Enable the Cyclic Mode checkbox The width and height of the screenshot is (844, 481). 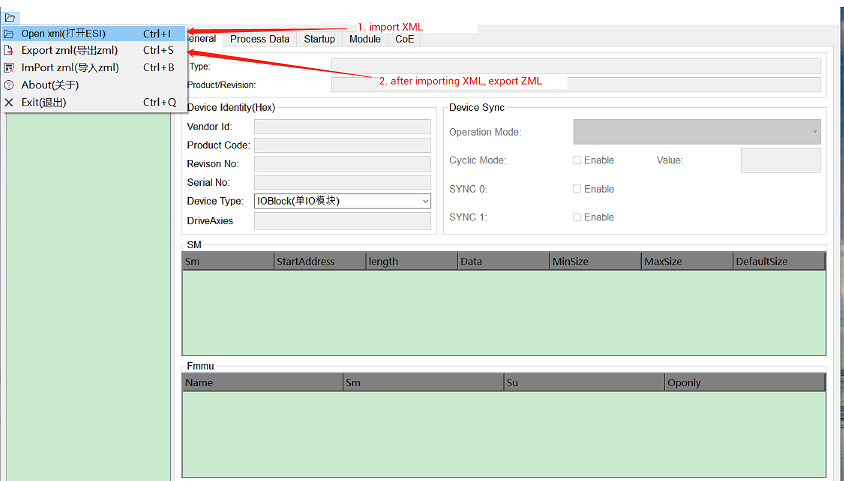coord(577,160)
